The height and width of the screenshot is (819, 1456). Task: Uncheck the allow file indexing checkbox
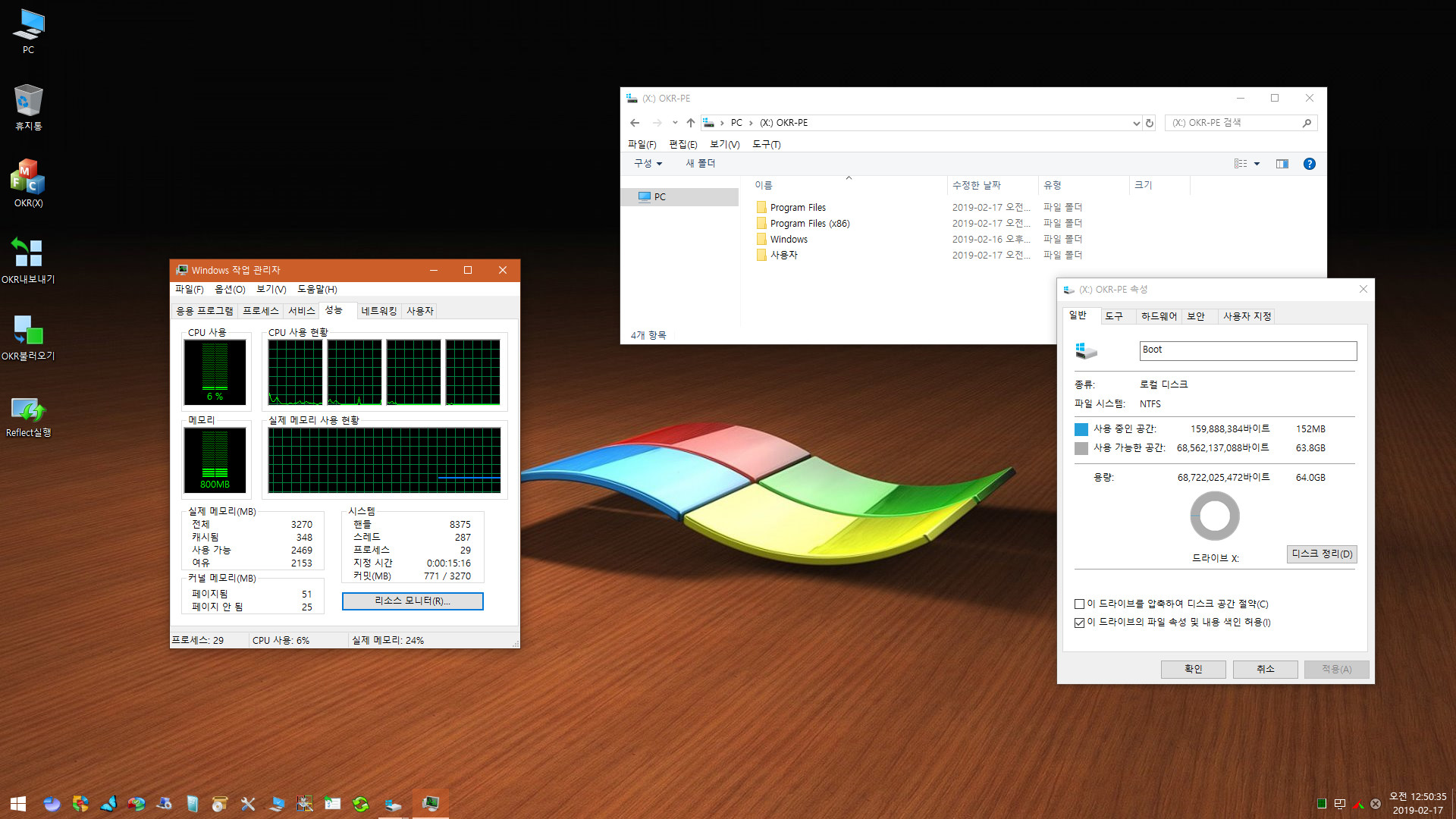tap(1079, 623)
